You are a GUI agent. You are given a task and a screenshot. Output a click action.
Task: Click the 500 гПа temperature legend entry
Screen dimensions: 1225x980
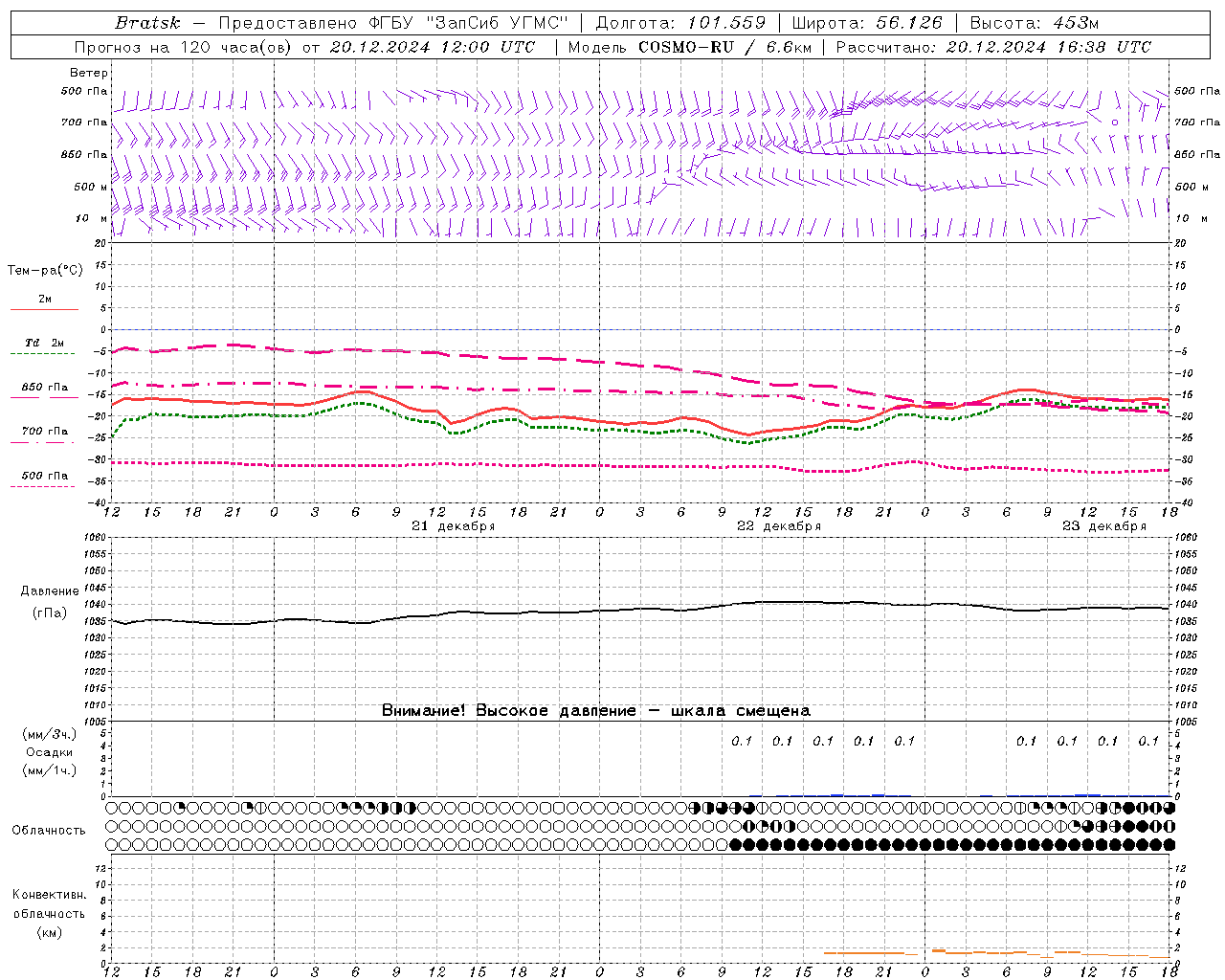point(45,476)
